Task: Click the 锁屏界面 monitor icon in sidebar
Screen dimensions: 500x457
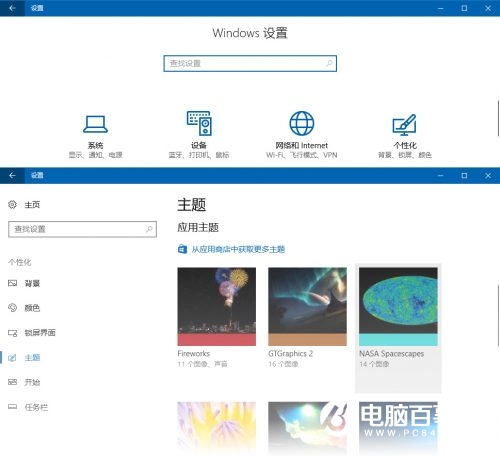Action: click(x=12, y=333)
